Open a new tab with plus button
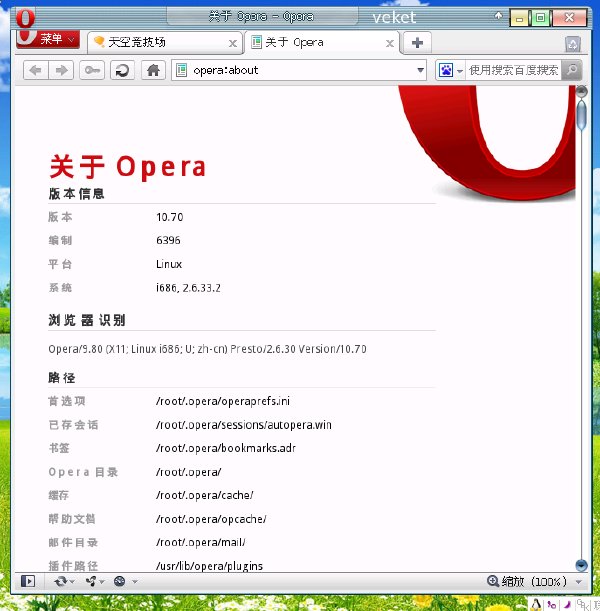 417,42
